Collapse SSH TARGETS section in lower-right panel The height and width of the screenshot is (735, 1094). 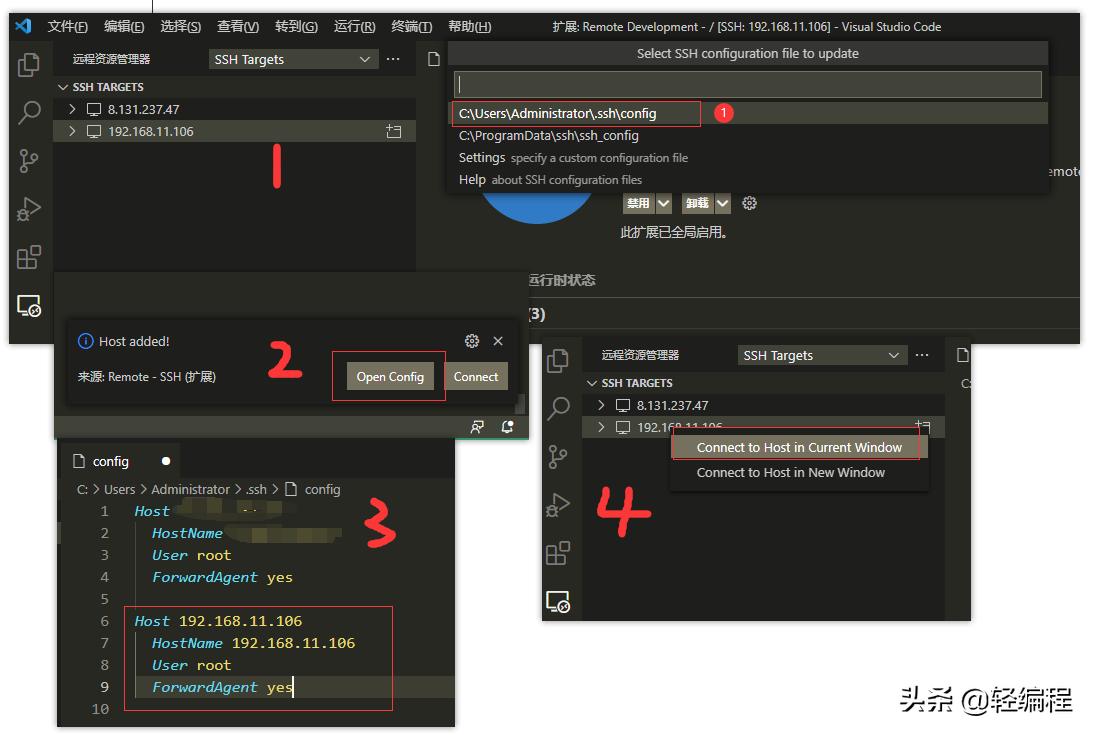[x=592, y=383]
